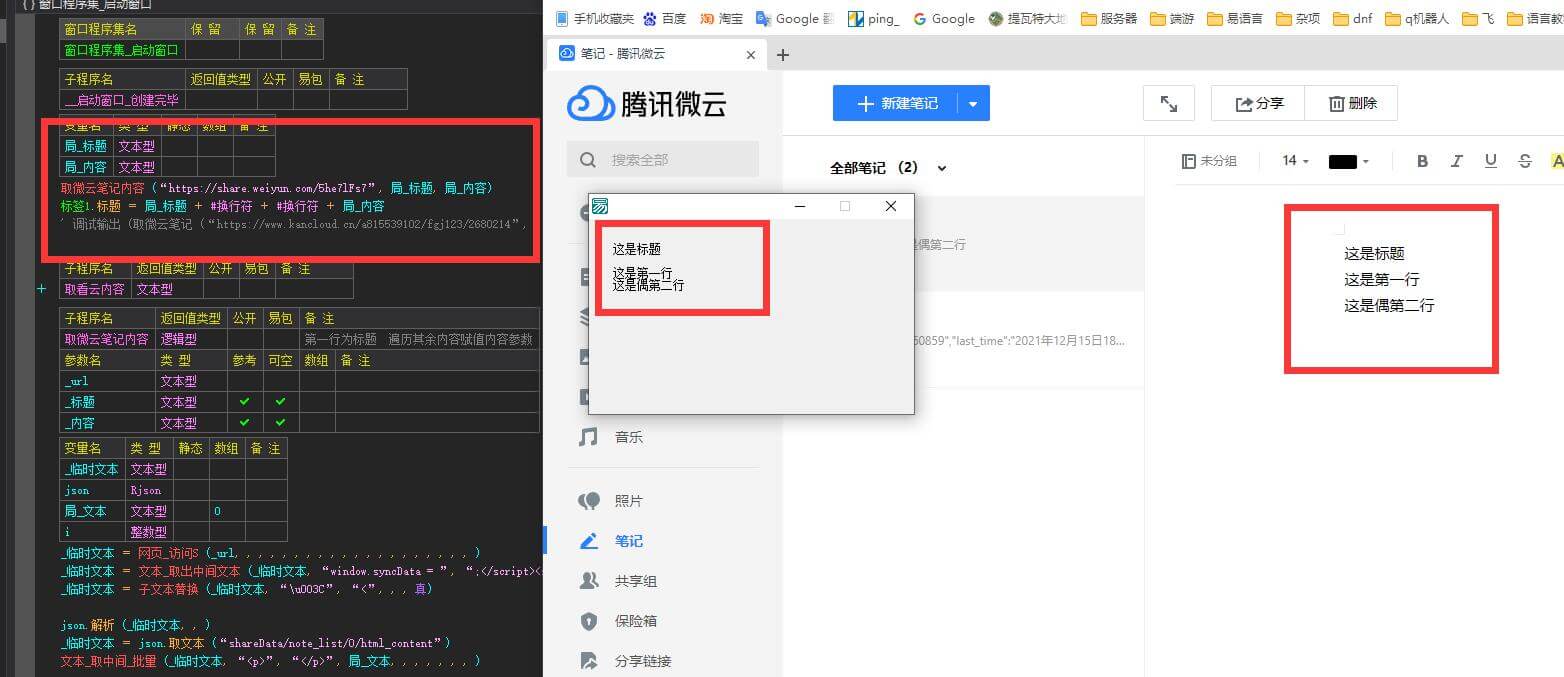1564x677 pixels.
Task: Click the 删除 button
Action: (1353, 103)
